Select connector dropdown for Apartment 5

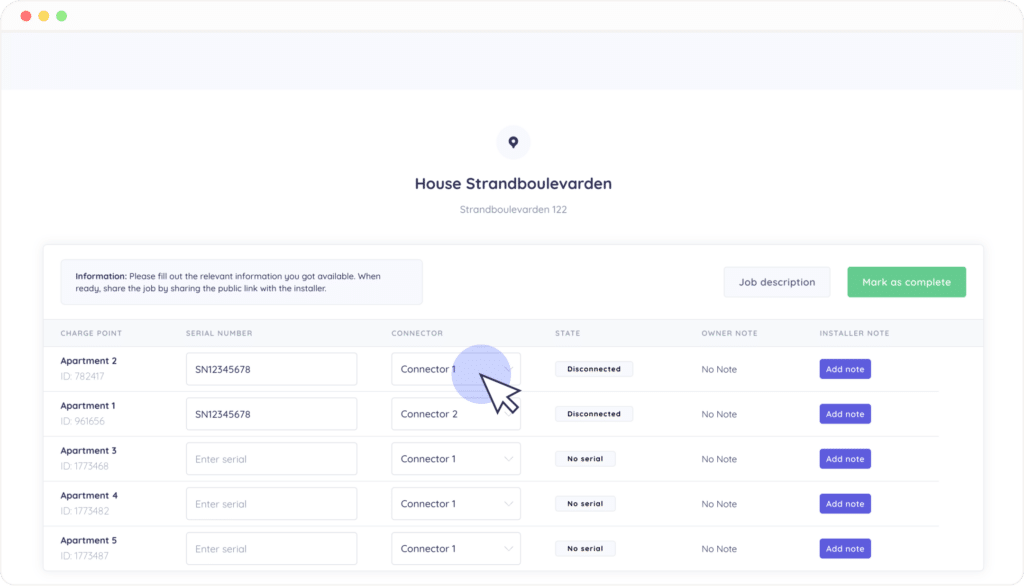pos(455,549)
